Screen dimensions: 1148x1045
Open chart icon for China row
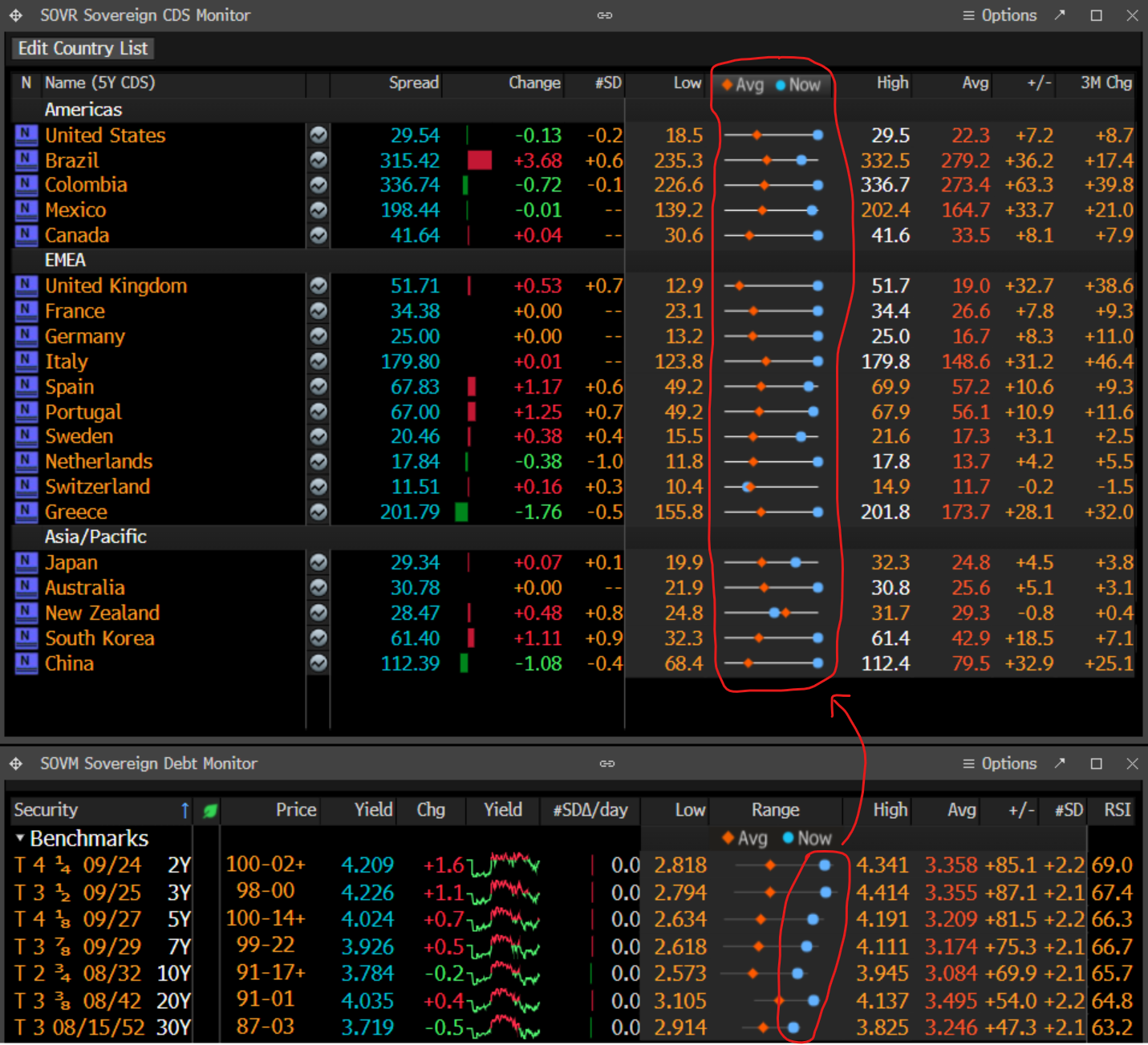pyautogui.click(x=318, y=663)
